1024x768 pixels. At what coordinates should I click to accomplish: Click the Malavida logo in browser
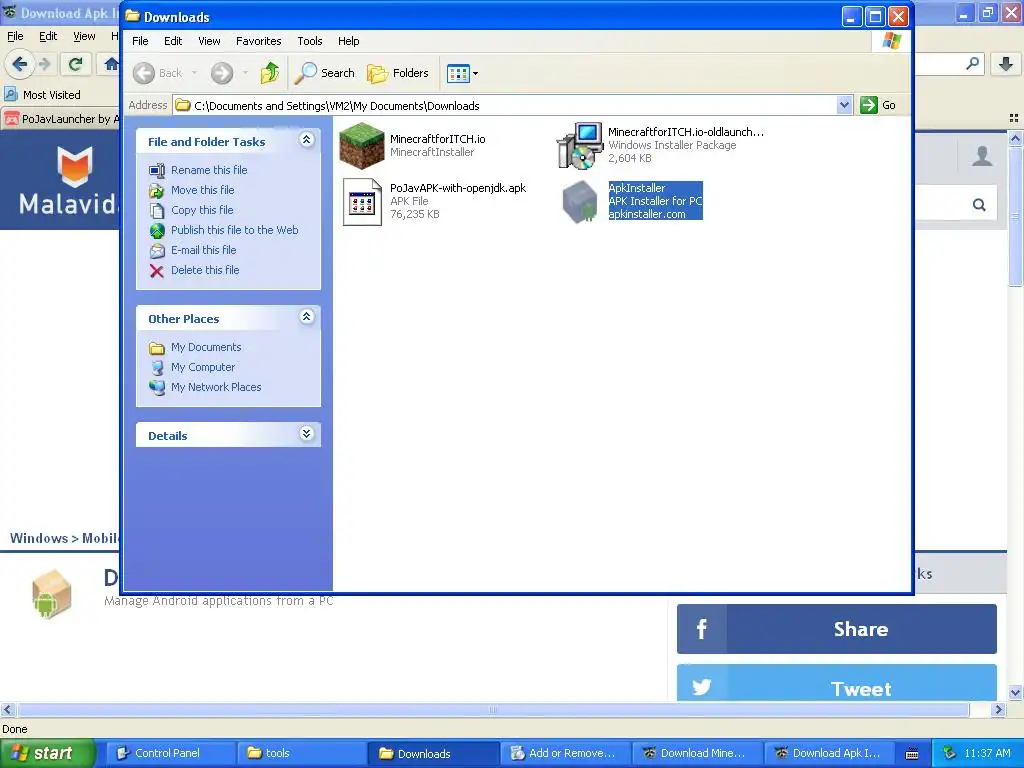67,180
